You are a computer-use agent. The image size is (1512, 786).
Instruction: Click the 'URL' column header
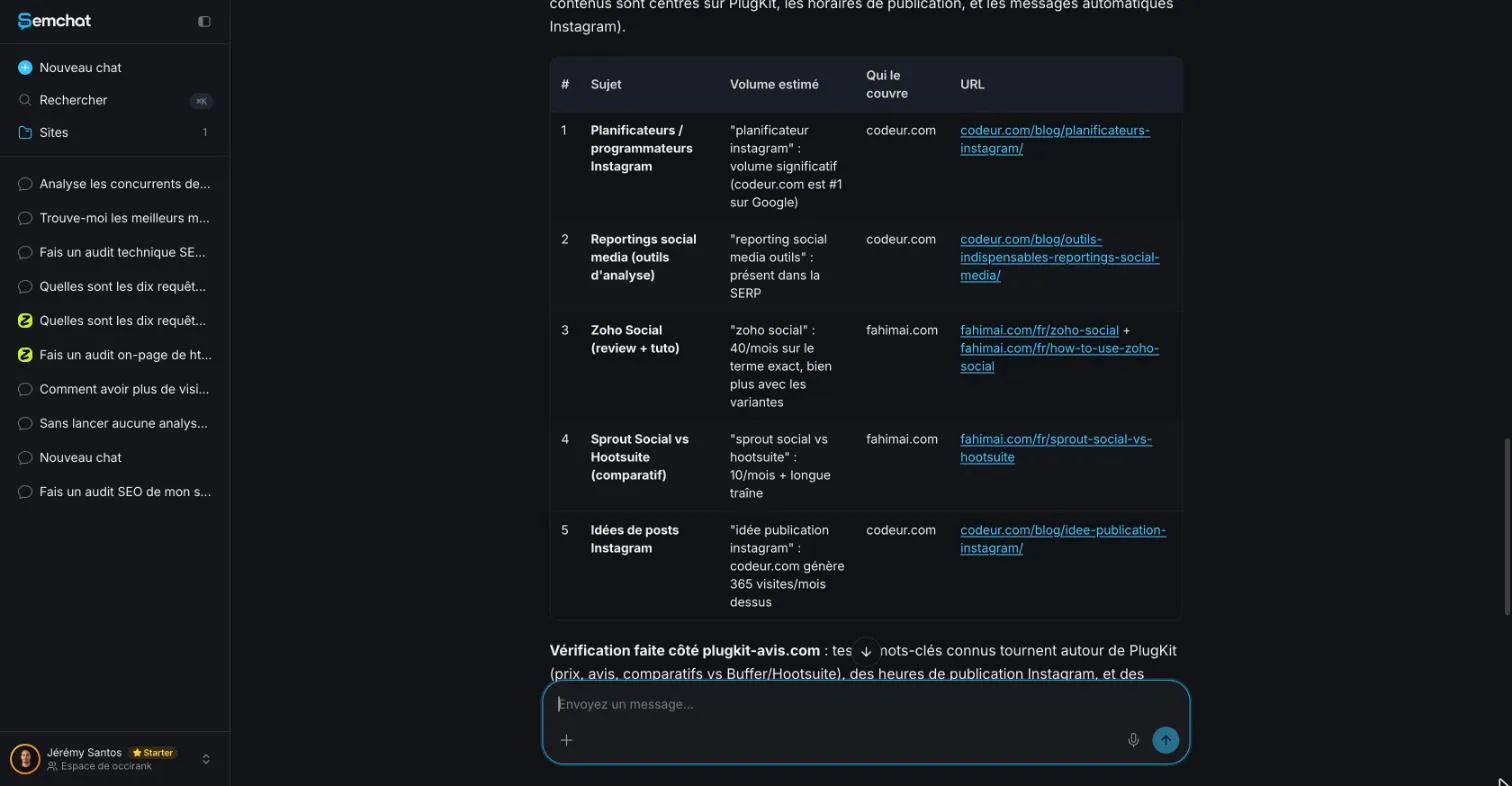pos(972,84)
